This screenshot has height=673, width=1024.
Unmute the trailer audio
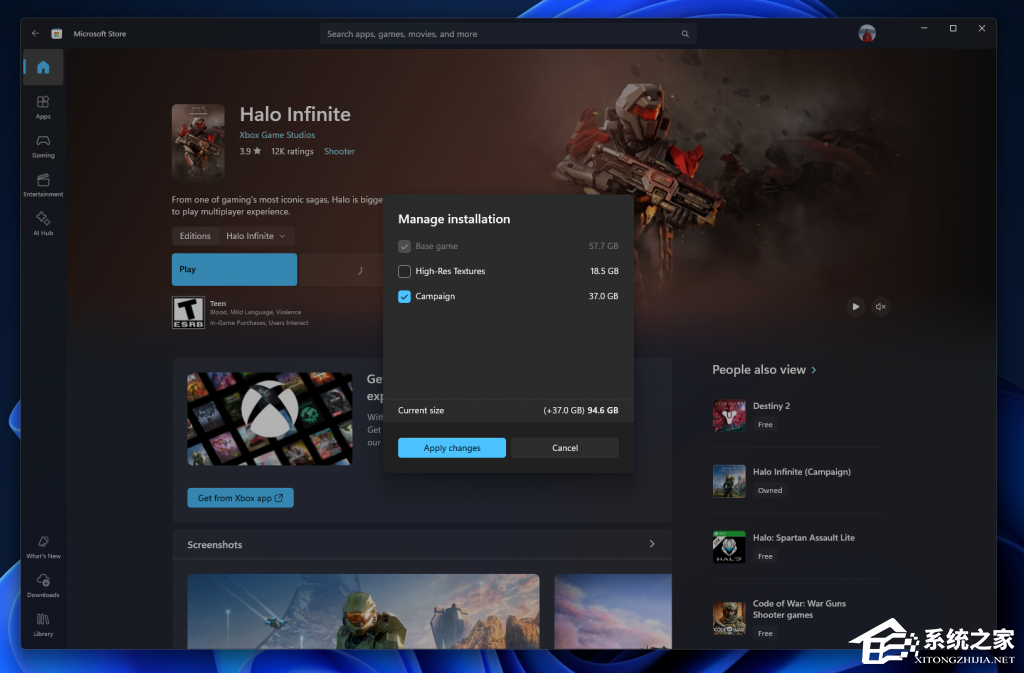point(880,306)
